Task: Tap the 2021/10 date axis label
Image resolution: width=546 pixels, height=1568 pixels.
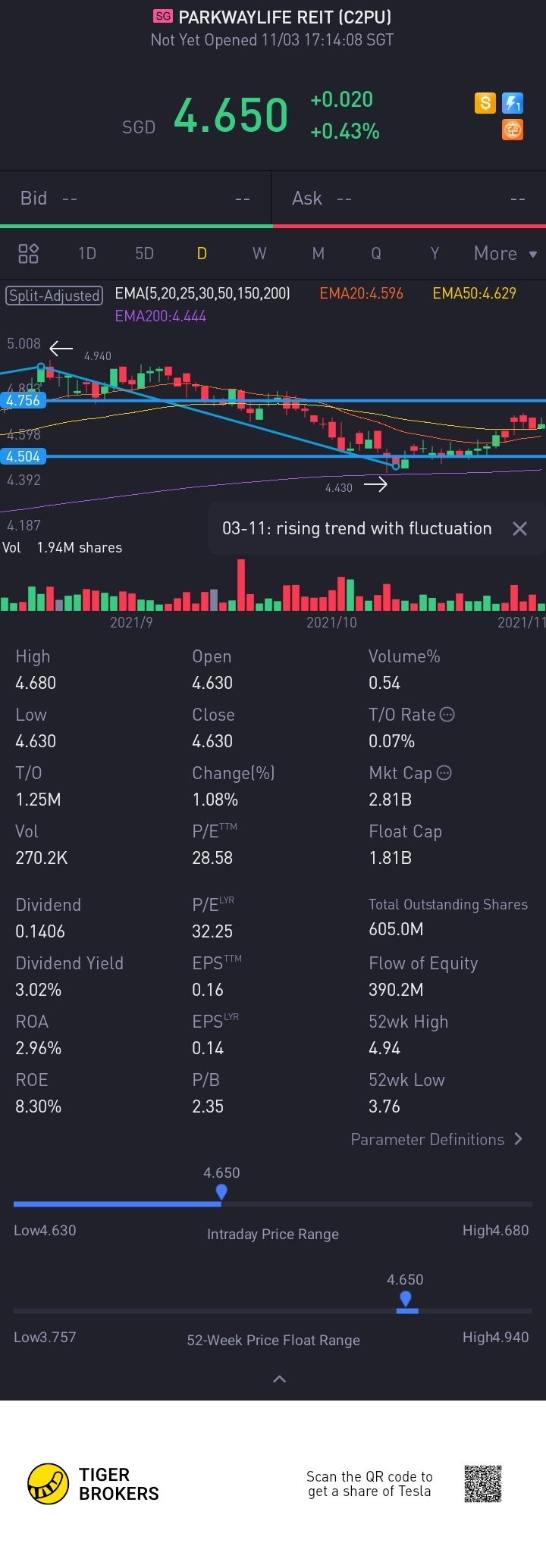Action: [331, 622]
